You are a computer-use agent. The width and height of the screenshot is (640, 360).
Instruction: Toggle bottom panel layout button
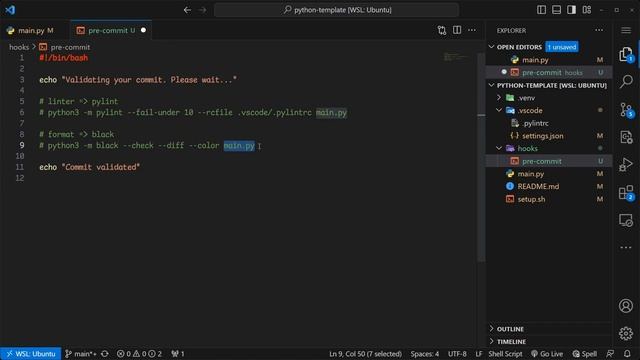[556, 10]
